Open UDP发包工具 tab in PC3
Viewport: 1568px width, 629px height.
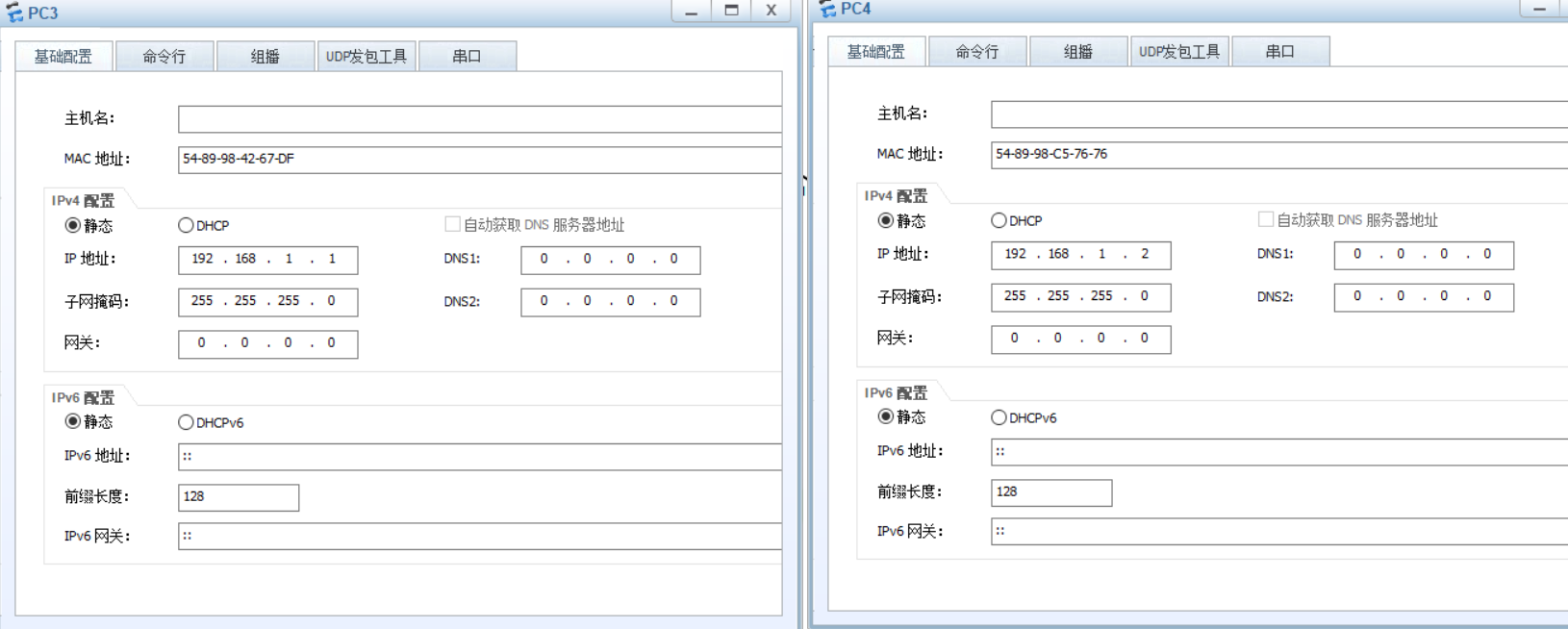(x=367, y=57)
